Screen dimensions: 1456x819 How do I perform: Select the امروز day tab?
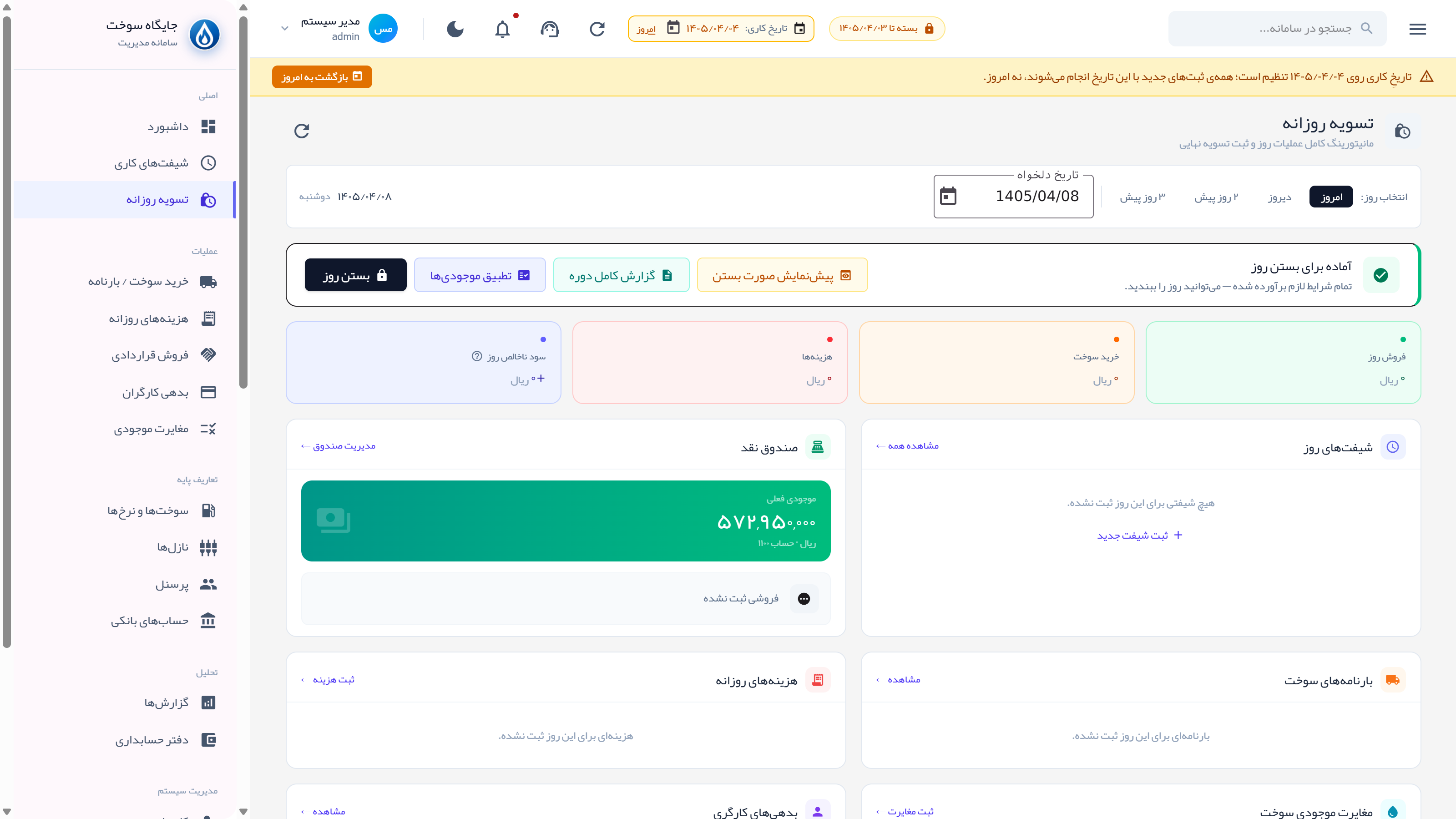point(1331,197)
